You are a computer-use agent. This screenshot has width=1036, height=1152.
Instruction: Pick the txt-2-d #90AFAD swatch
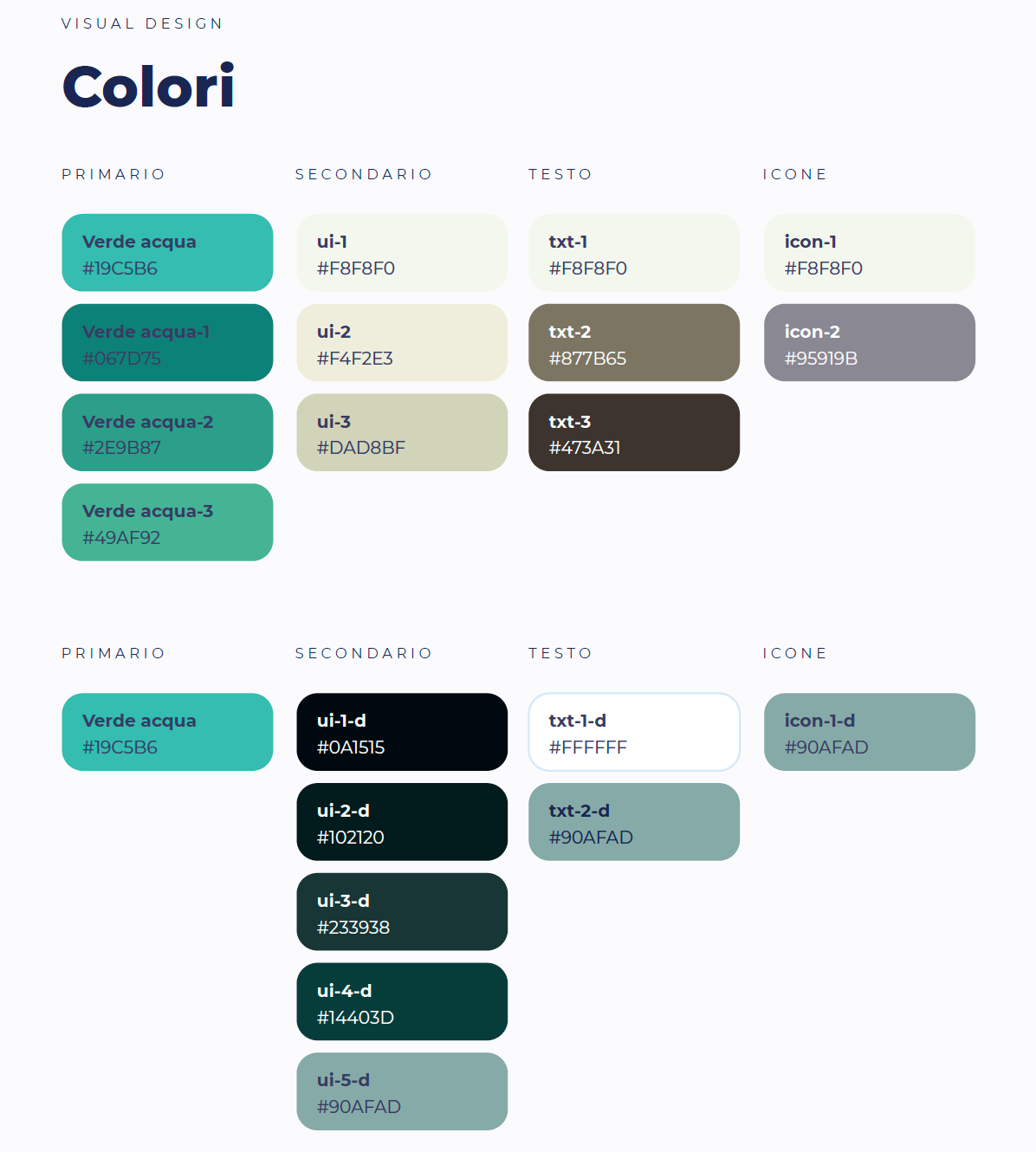tap(634, 822)
